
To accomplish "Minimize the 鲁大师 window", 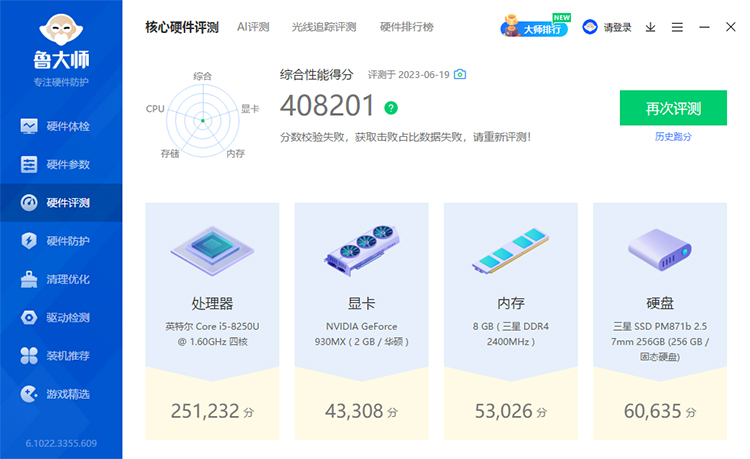I will coord(704,27).
